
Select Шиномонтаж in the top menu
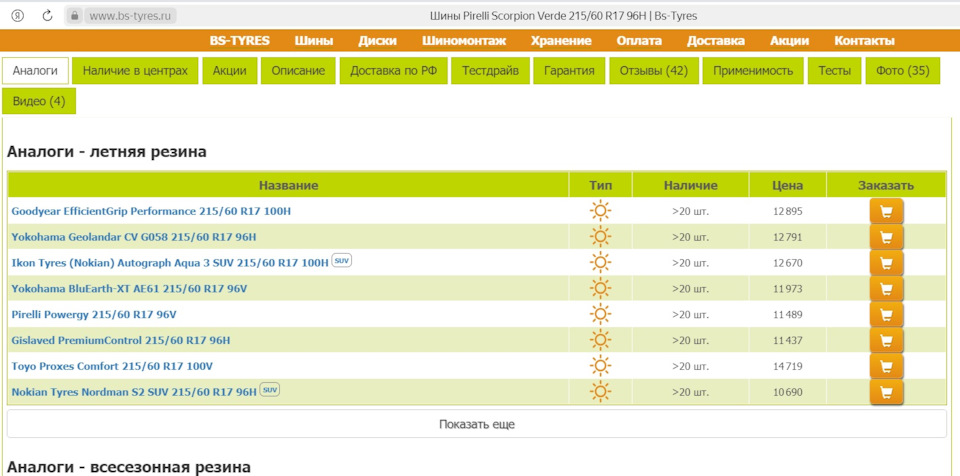[464, 41]
